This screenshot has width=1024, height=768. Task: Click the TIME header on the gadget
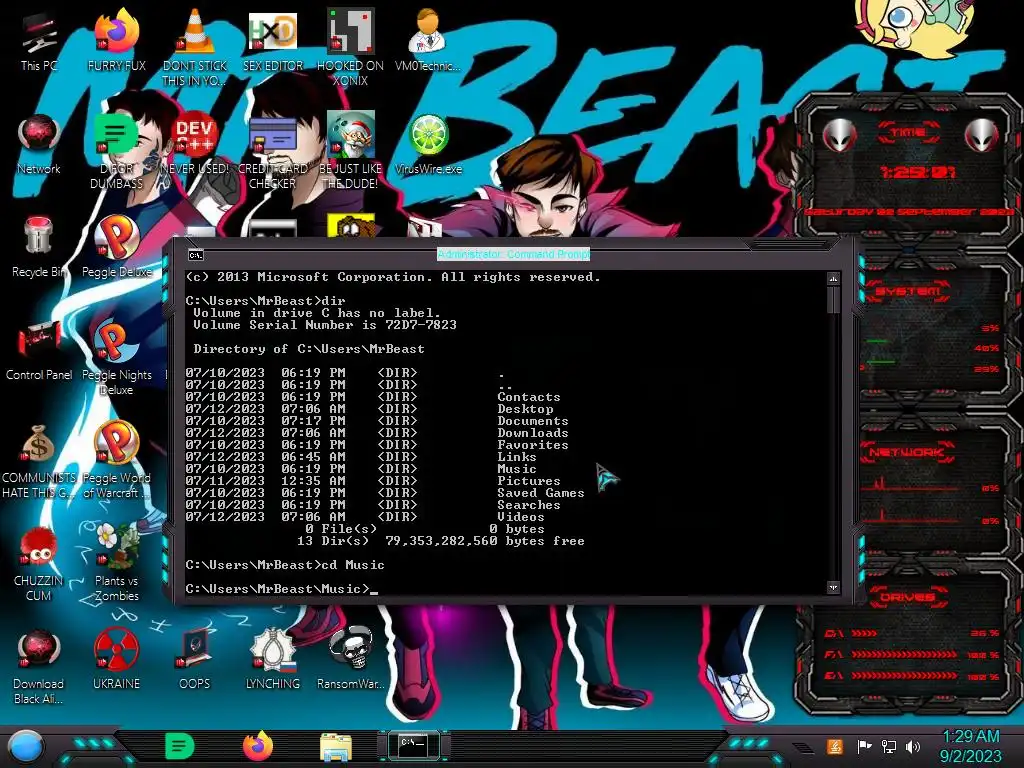click(907, 133)
